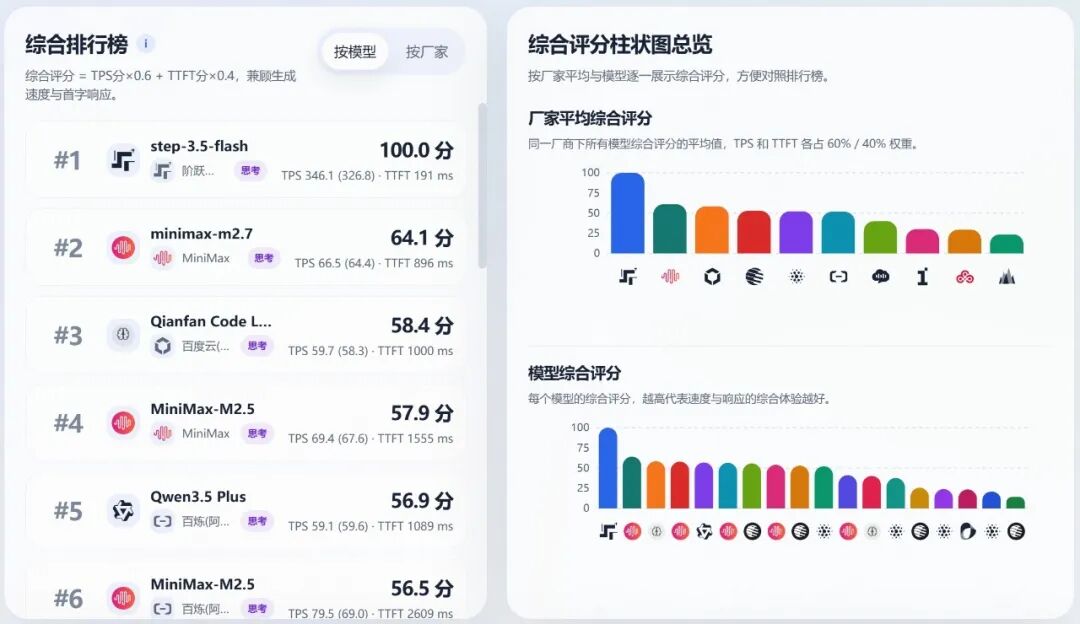The height and width of the screenshot is (624, 1080).
Task: Click the chat bubble icon under the vendor chart
Action: pos(880,277)
